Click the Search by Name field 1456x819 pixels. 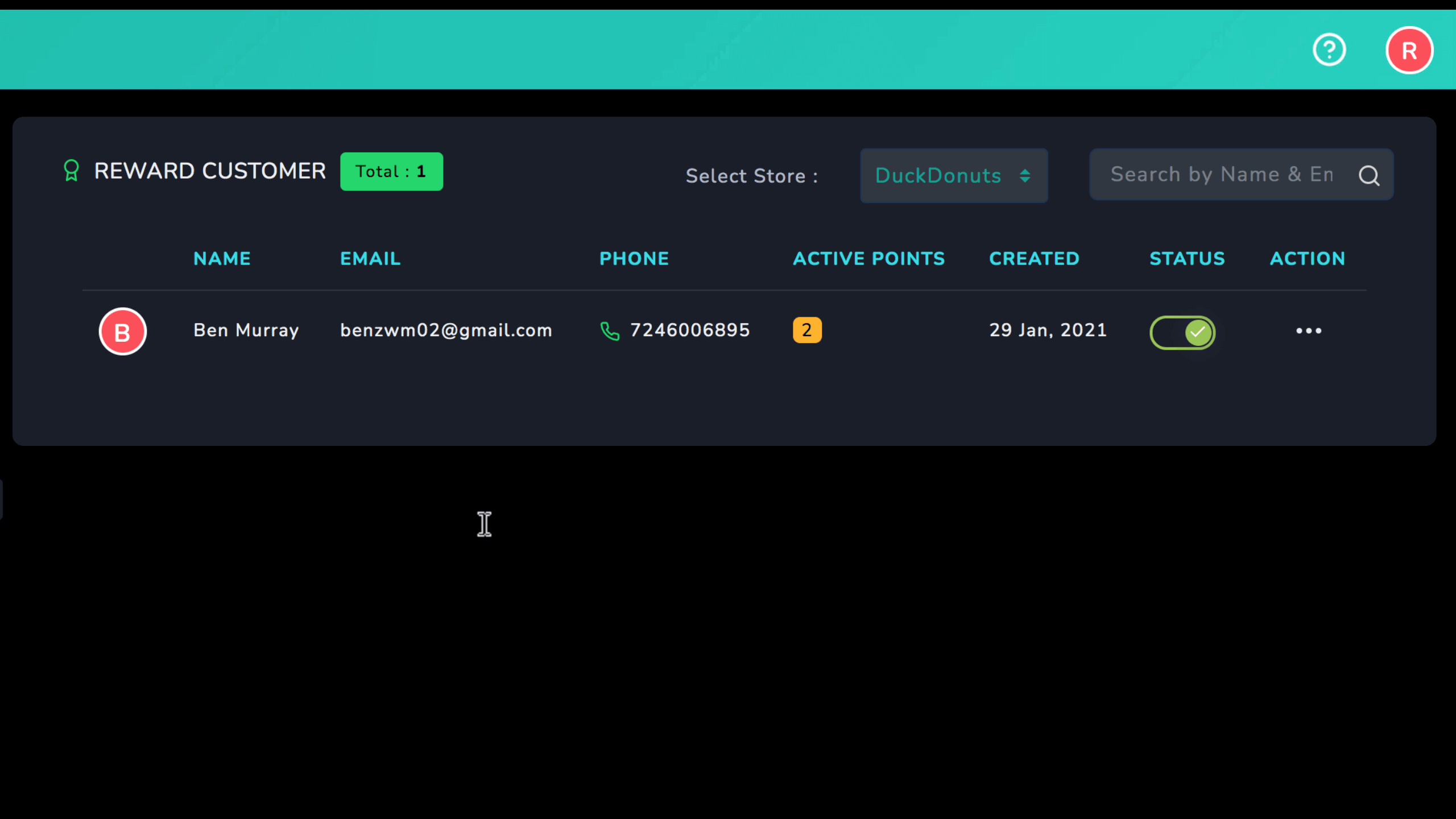1223,175
